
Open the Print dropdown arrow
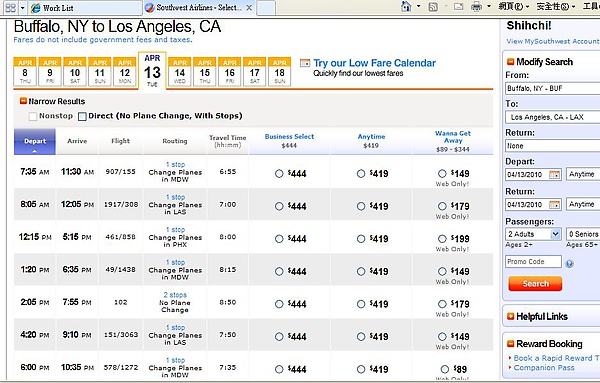pos(489,7)
